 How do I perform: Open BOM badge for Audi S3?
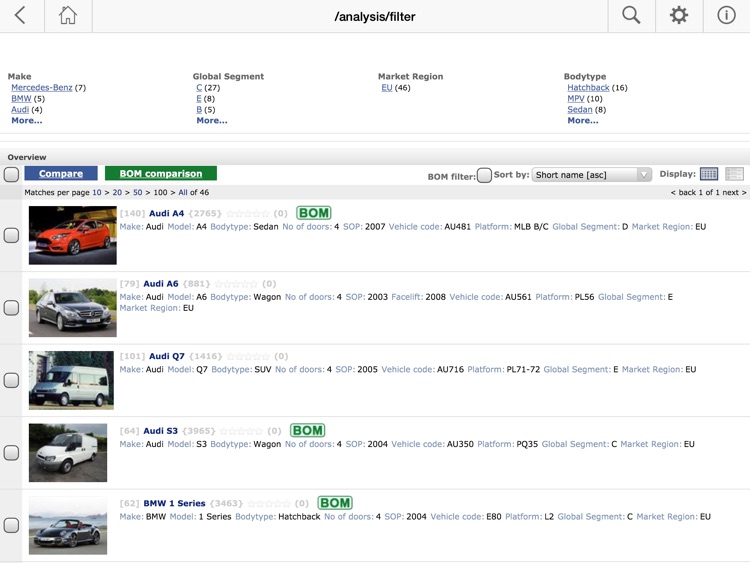pos(308,431)
